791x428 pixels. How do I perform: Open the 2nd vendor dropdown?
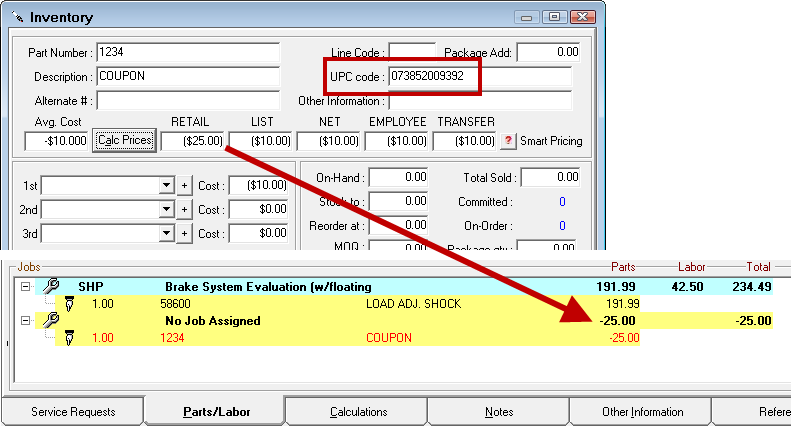166,210
